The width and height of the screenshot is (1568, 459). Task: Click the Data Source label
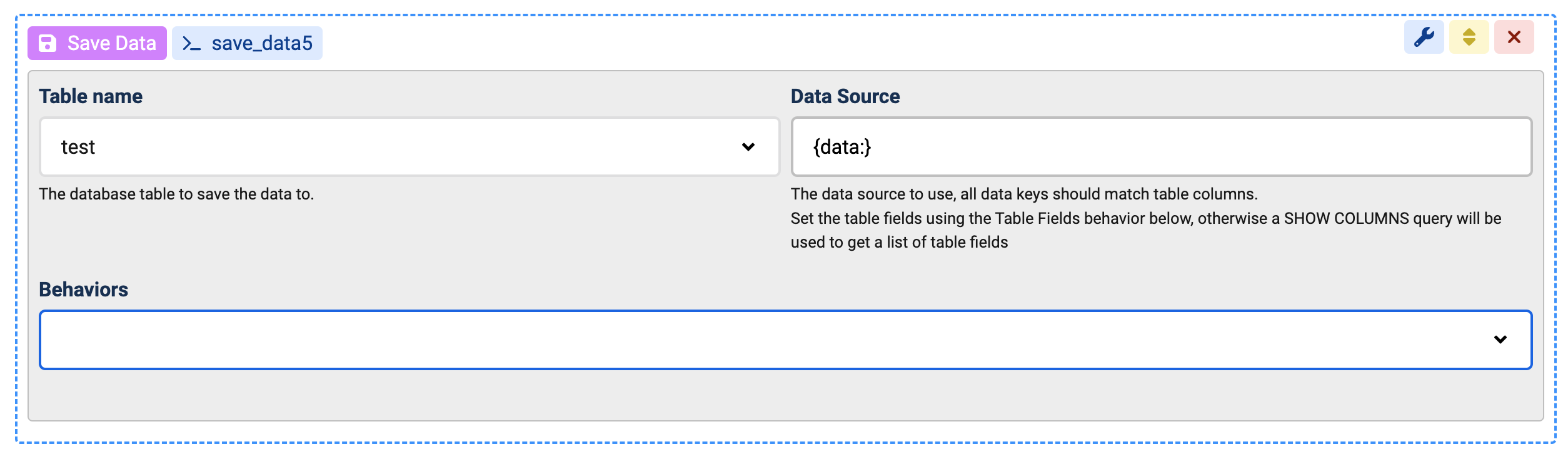[x=845, y=96]
